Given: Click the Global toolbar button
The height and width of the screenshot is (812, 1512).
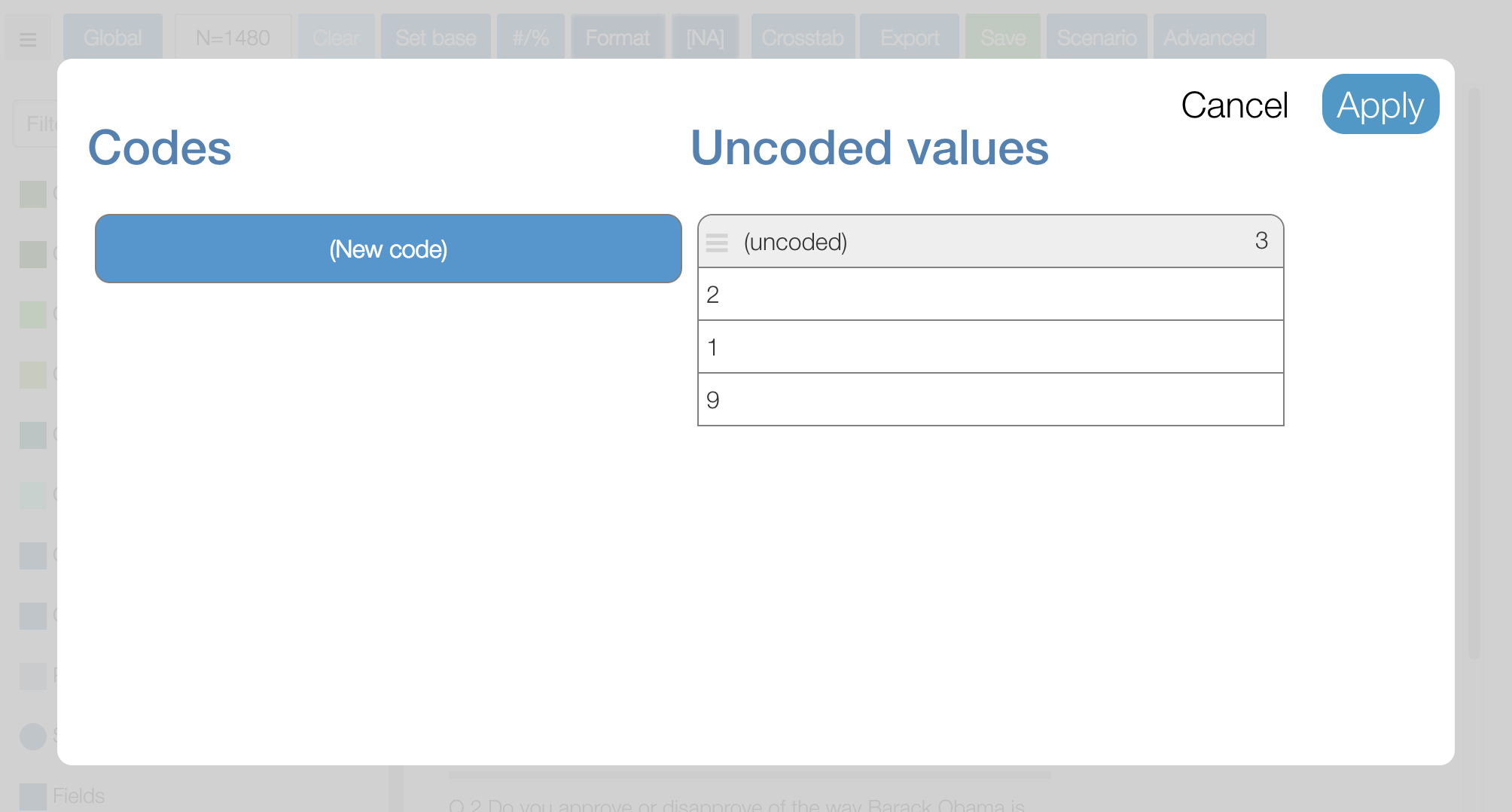Looking at the screenshot, I should click(x=112, y=37).
